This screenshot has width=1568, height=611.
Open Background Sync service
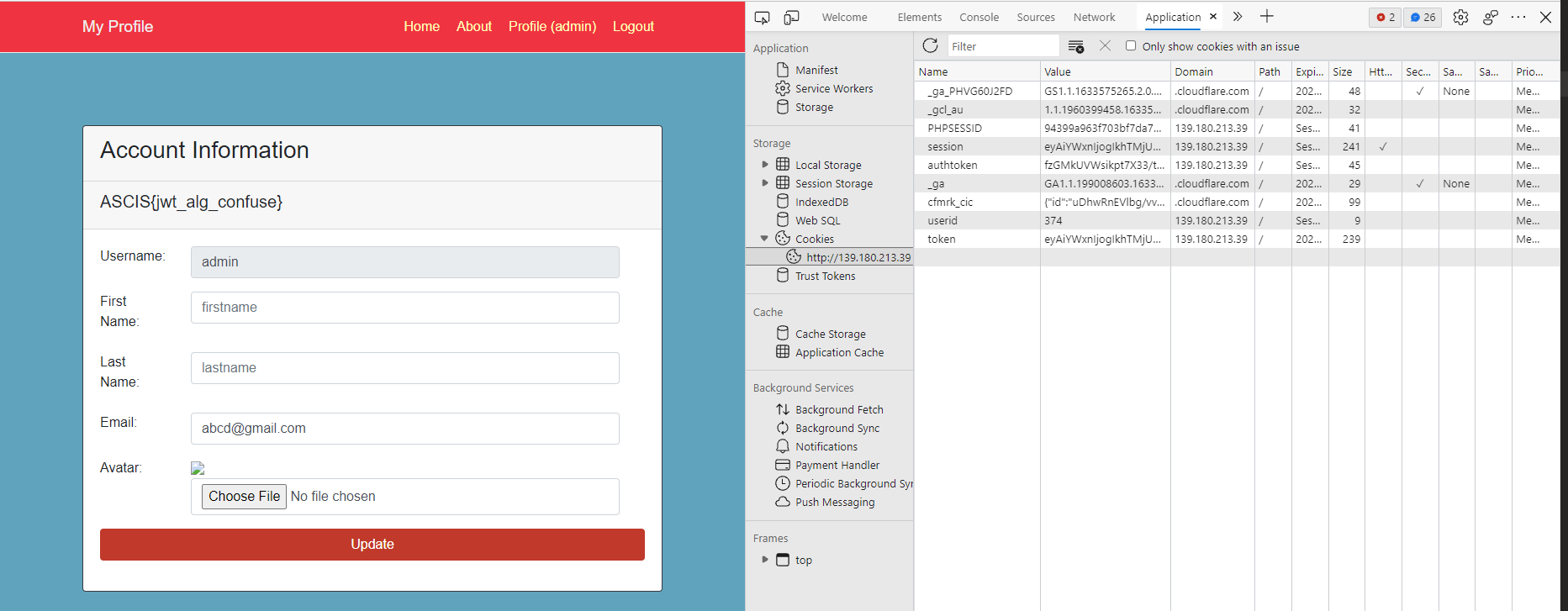click(x=837, y=428)
